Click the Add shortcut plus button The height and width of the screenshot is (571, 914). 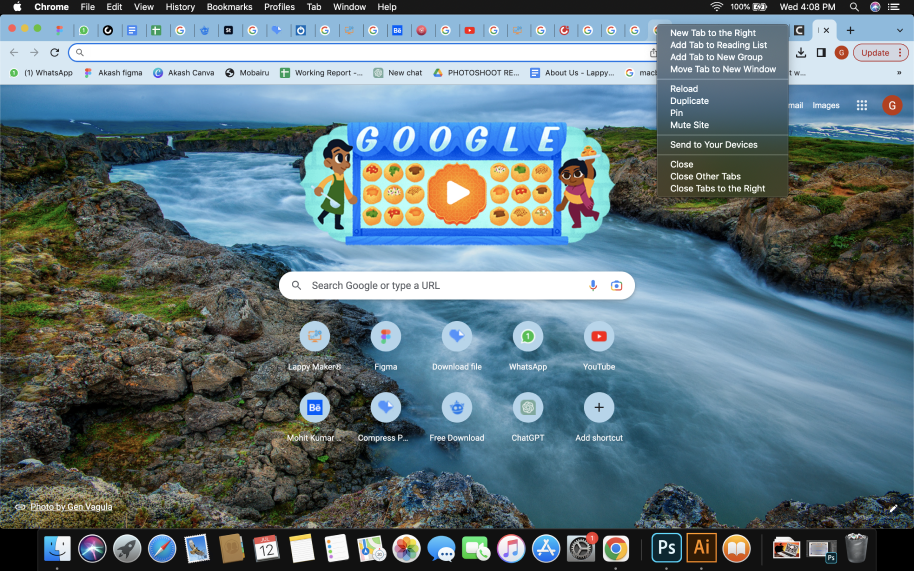(599, 407)
